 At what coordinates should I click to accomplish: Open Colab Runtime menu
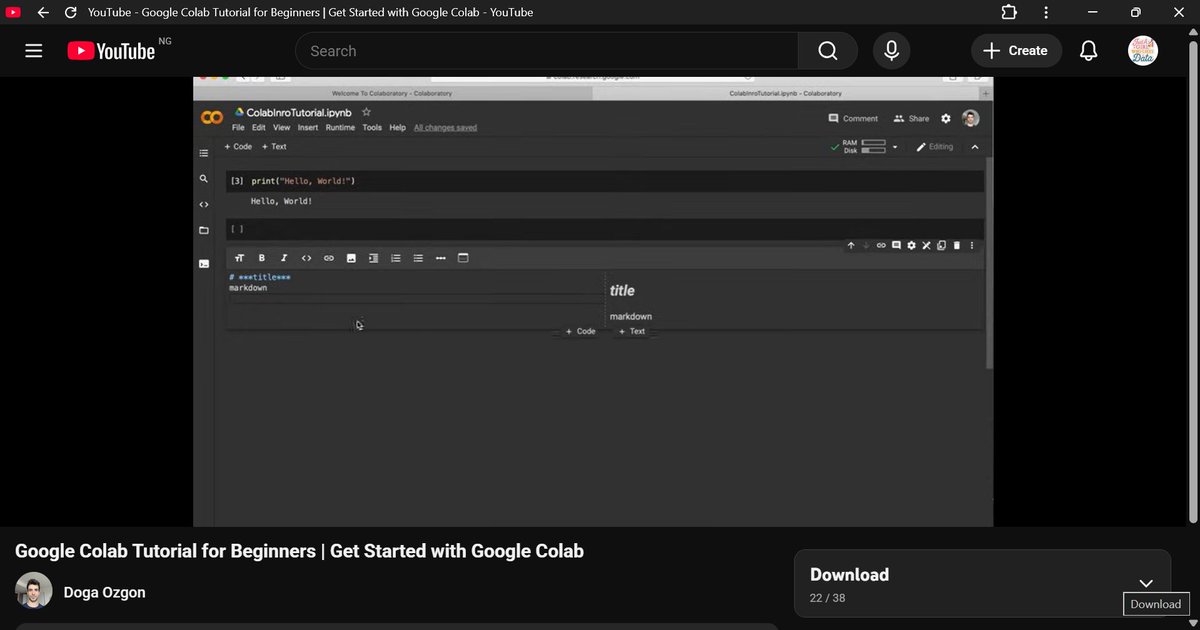coord(340,128)
